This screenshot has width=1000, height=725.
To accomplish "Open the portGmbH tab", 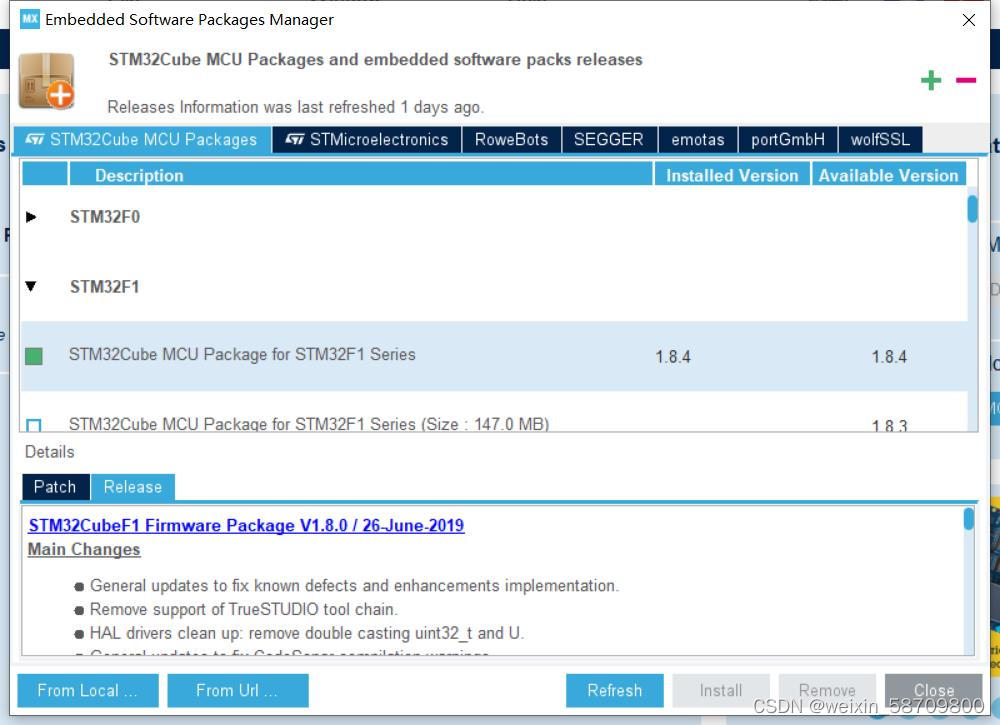I will [788, 140].
